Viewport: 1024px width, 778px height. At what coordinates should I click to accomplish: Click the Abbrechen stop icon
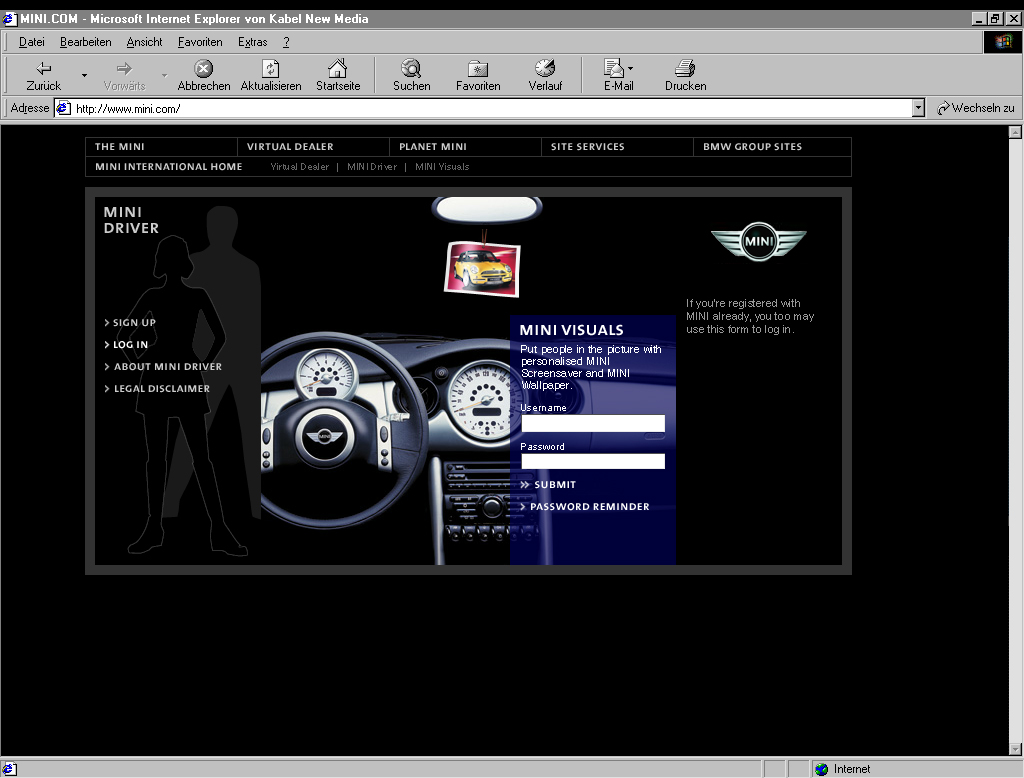(203, 69)
